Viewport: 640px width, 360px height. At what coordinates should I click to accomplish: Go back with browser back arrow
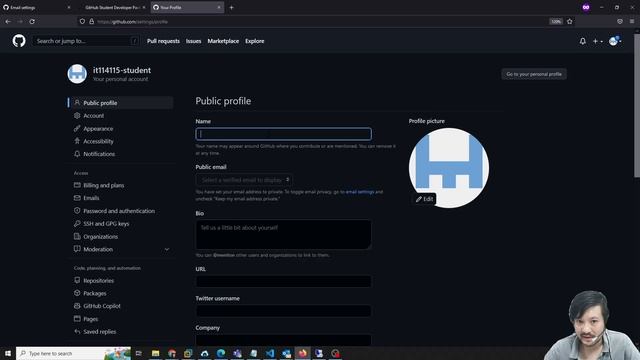pos(8,21)
